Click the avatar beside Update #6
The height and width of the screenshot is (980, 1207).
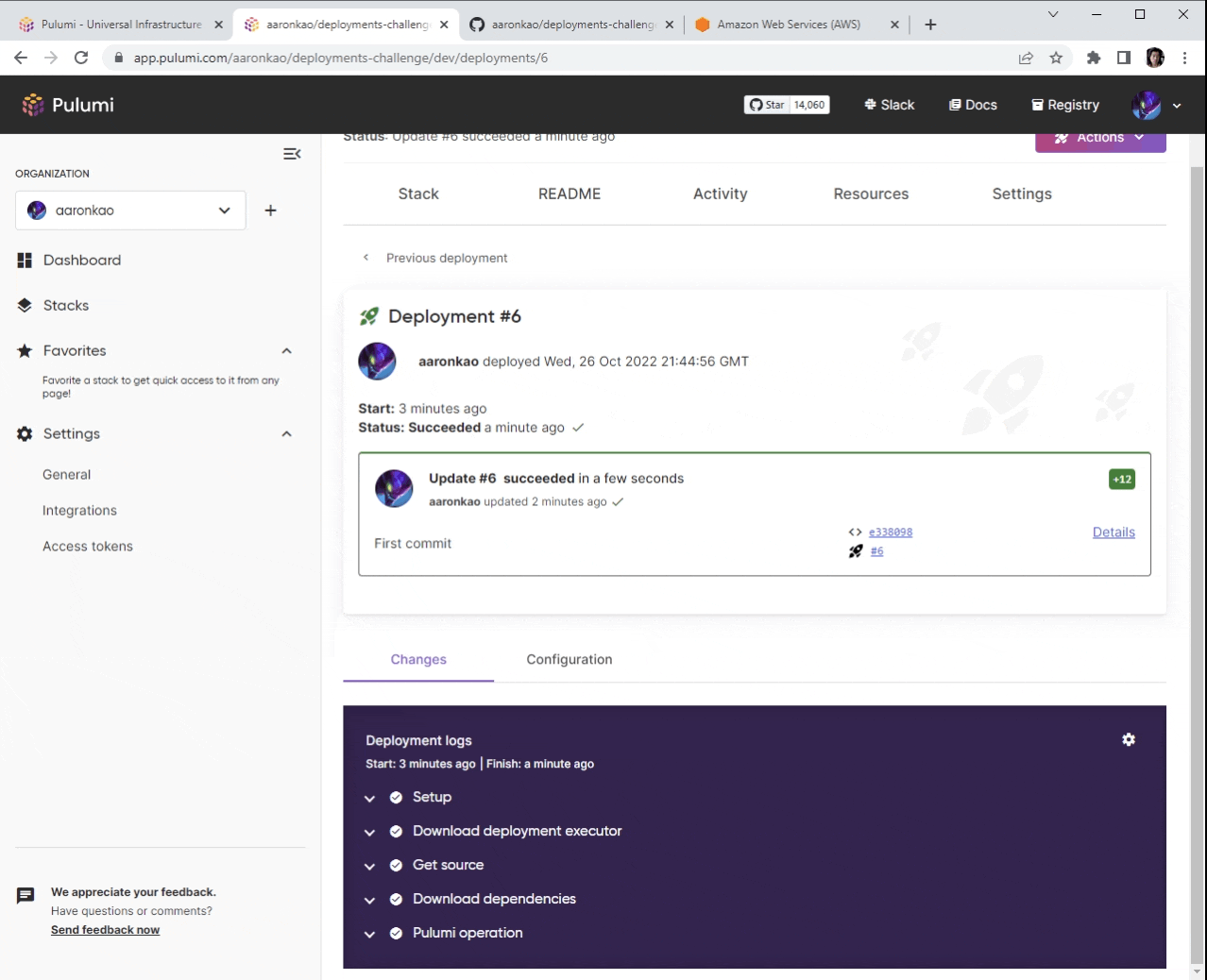(394, 488)
